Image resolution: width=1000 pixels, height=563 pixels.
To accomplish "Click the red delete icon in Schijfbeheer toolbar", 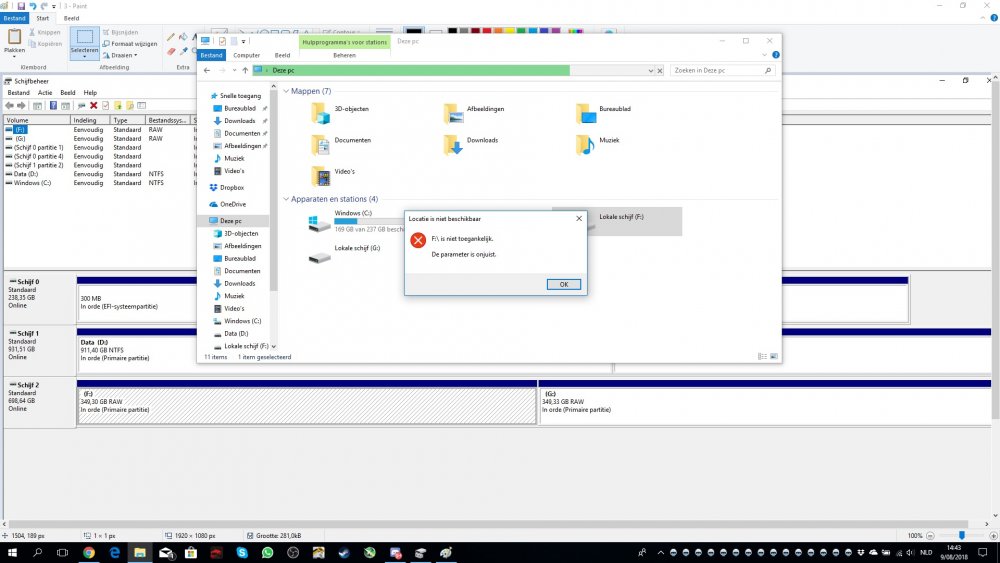I will (x=93, y=105).
